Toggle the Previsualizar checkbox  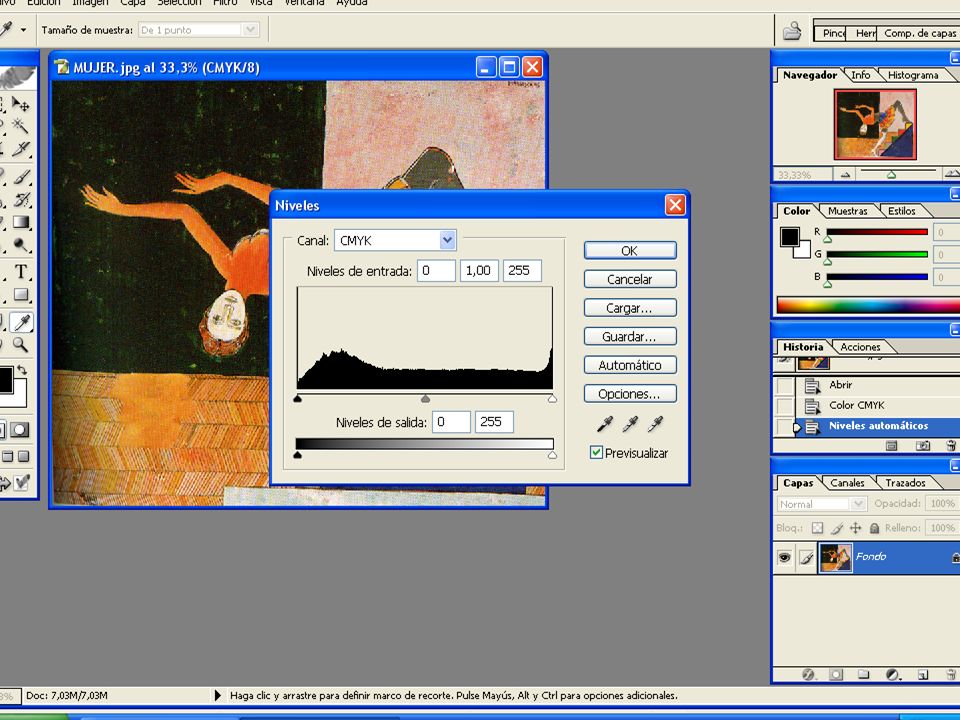[596, 452]
